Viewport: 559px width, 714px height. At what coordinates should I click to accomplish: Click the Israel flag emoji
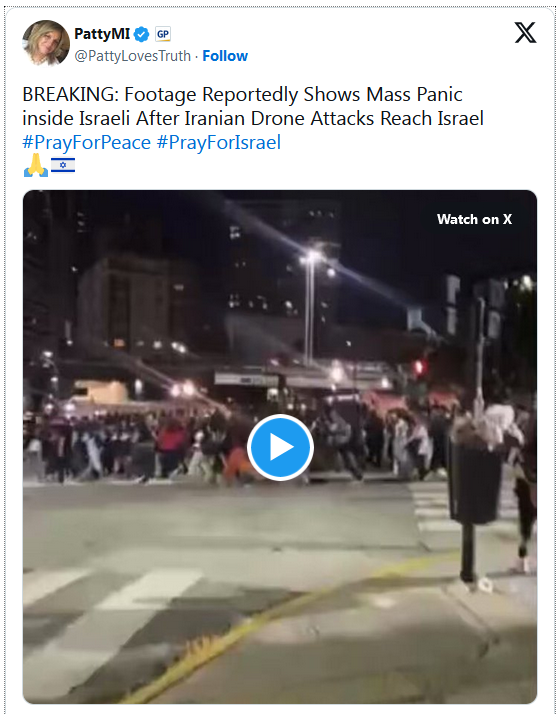click(x=63, y=165)
